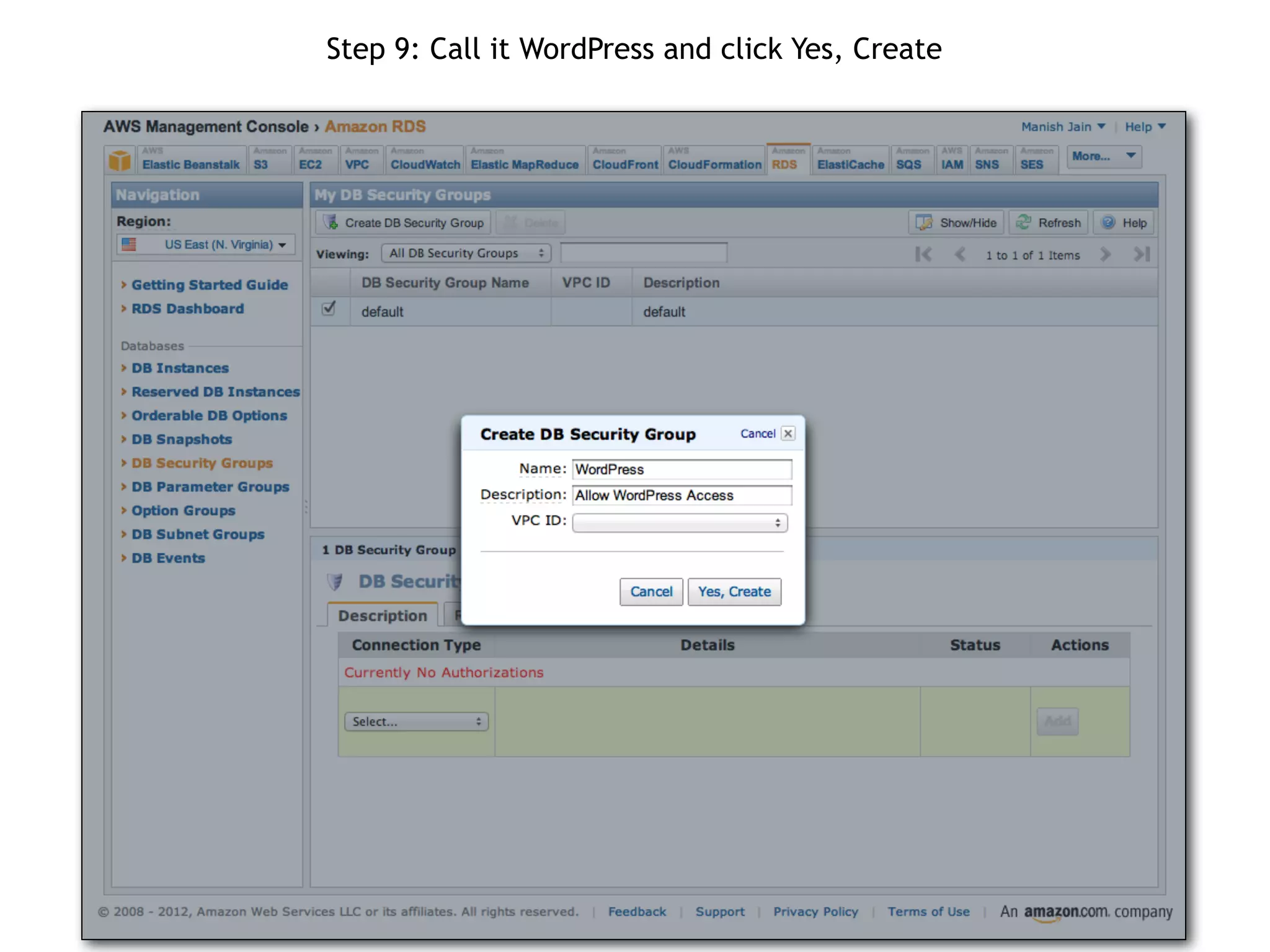Select the Description details tab
1270x952 pixels.
coord(383,615)
